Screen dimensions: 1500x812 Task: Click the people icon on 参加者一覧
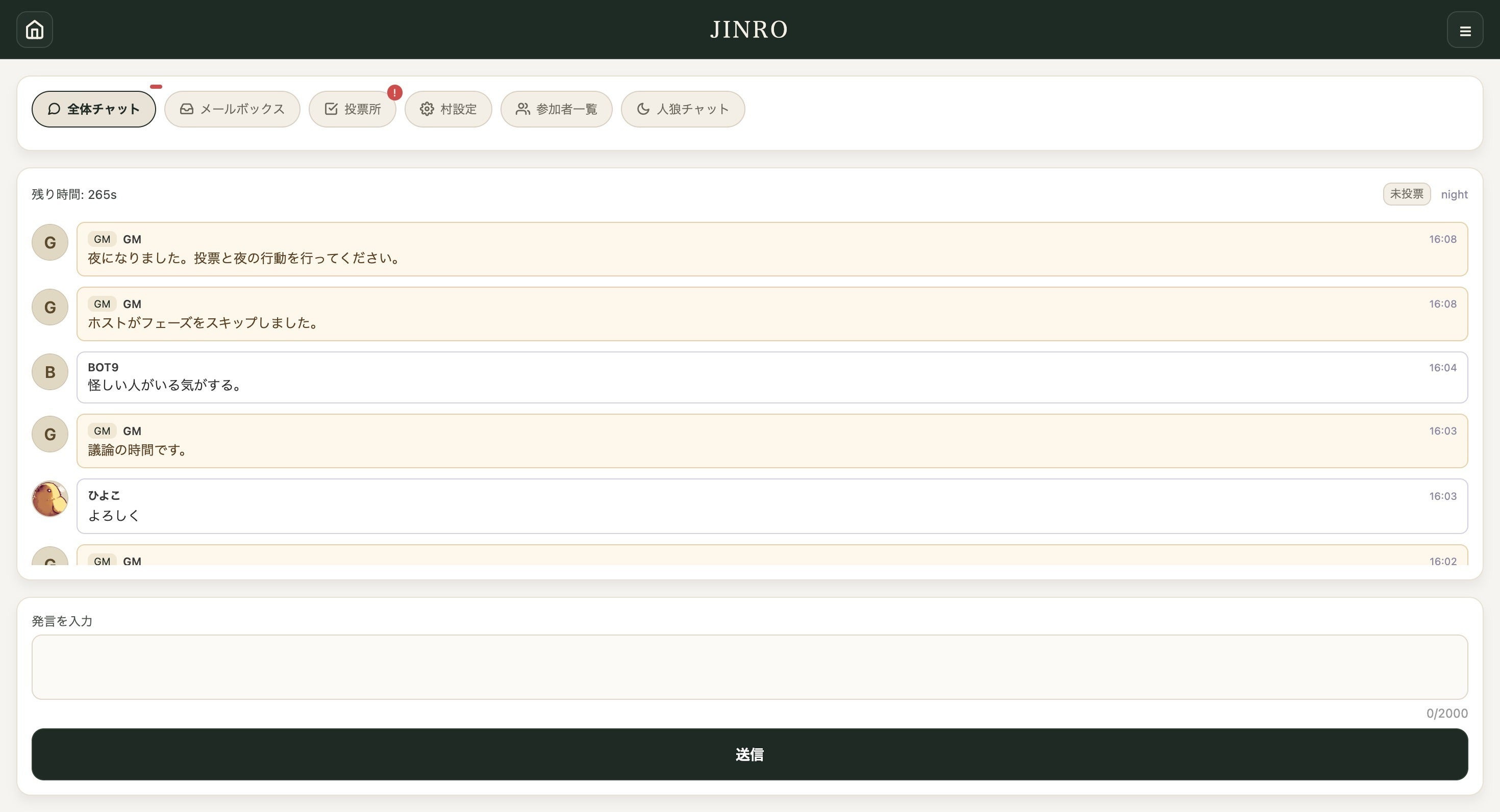[522, 110]
